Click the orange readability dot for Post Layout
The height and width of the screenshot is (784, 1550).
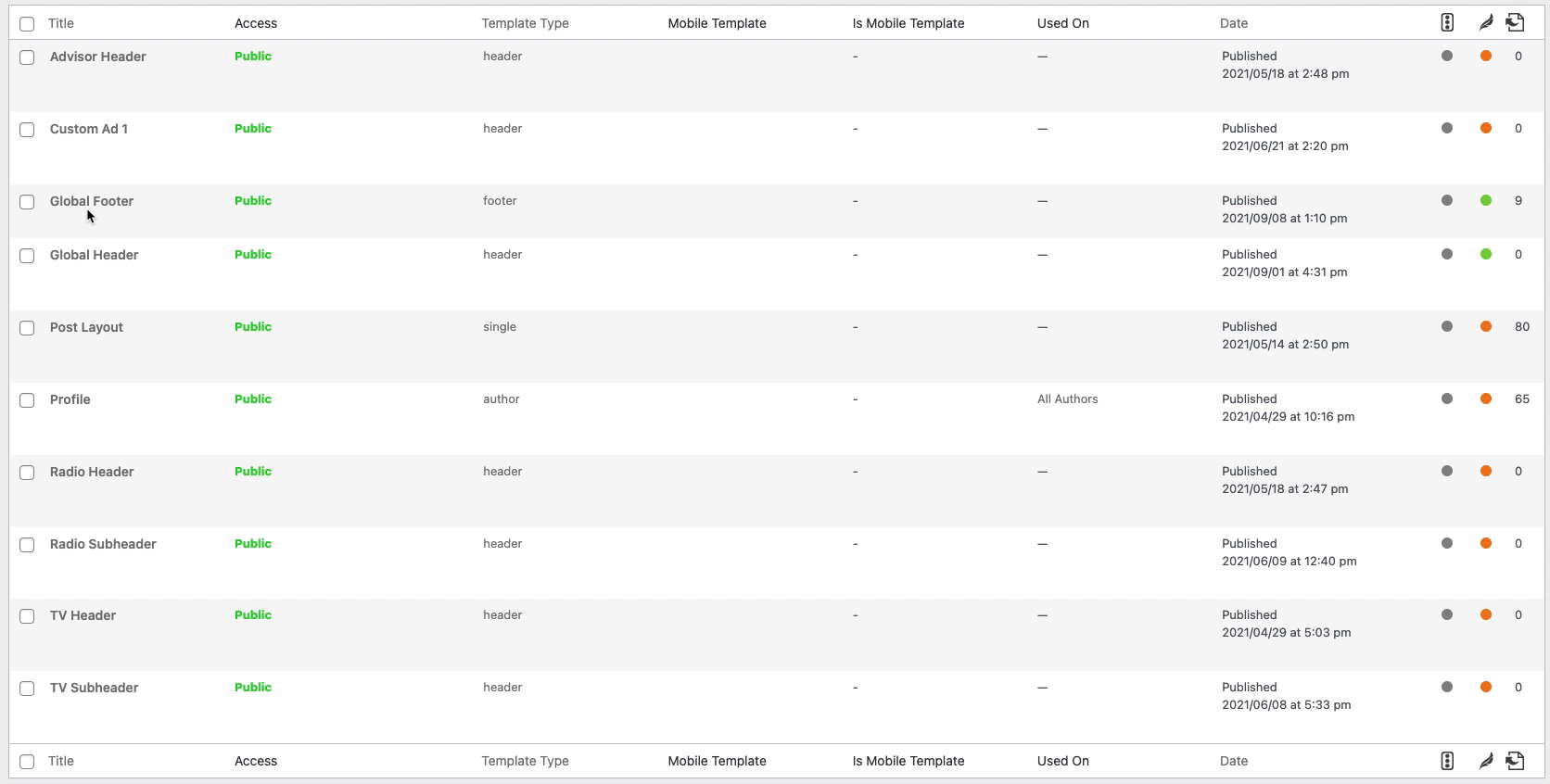point(1486,326)
